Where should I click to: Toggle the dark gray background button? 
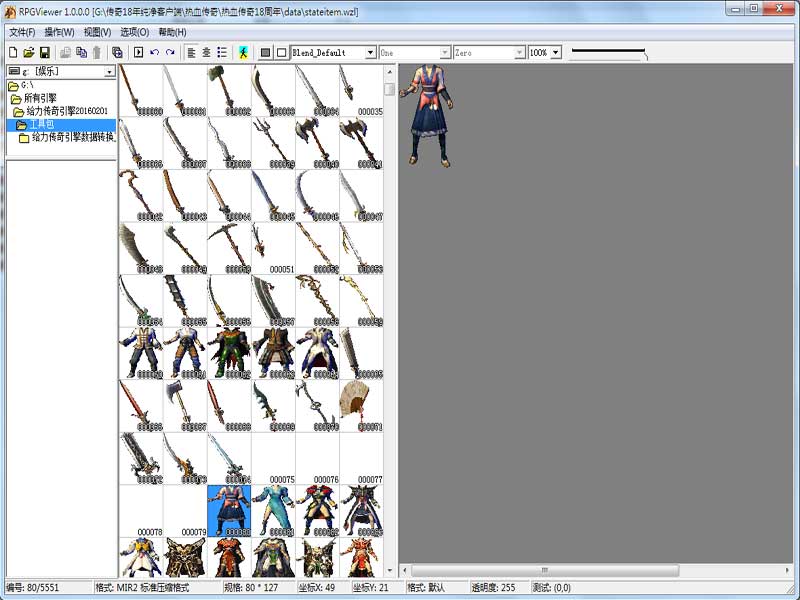(x=265, y=52)
